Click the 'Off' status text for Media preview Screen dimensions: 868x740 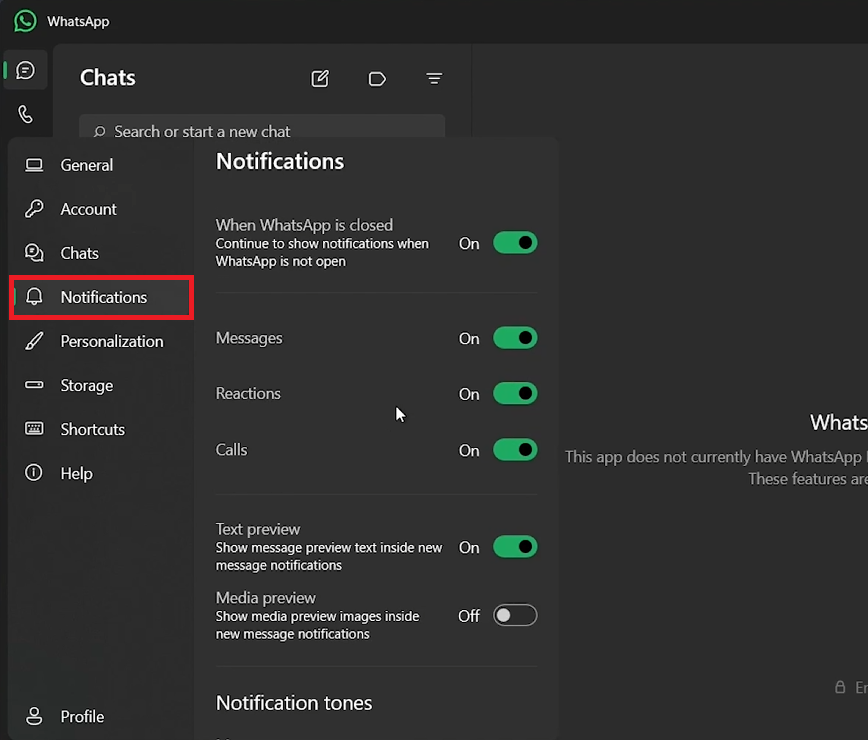click(469, 616)
